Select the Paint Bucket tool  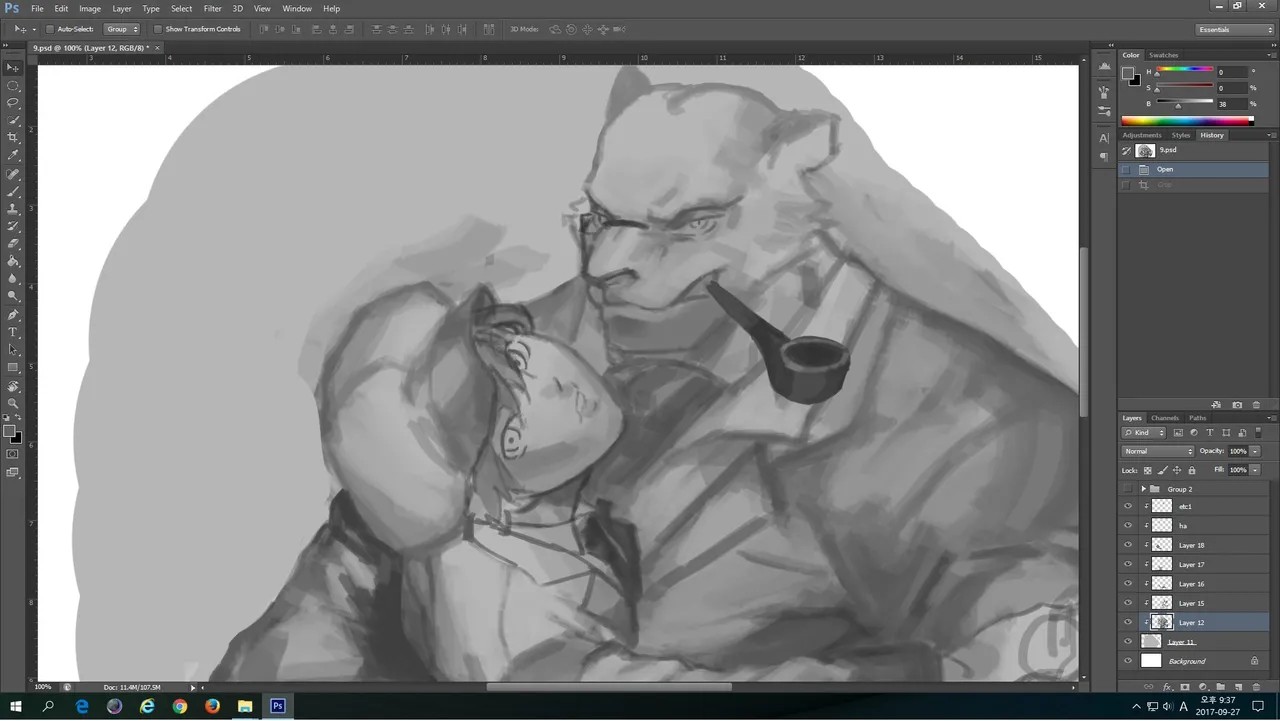click(x=13, y=261)
